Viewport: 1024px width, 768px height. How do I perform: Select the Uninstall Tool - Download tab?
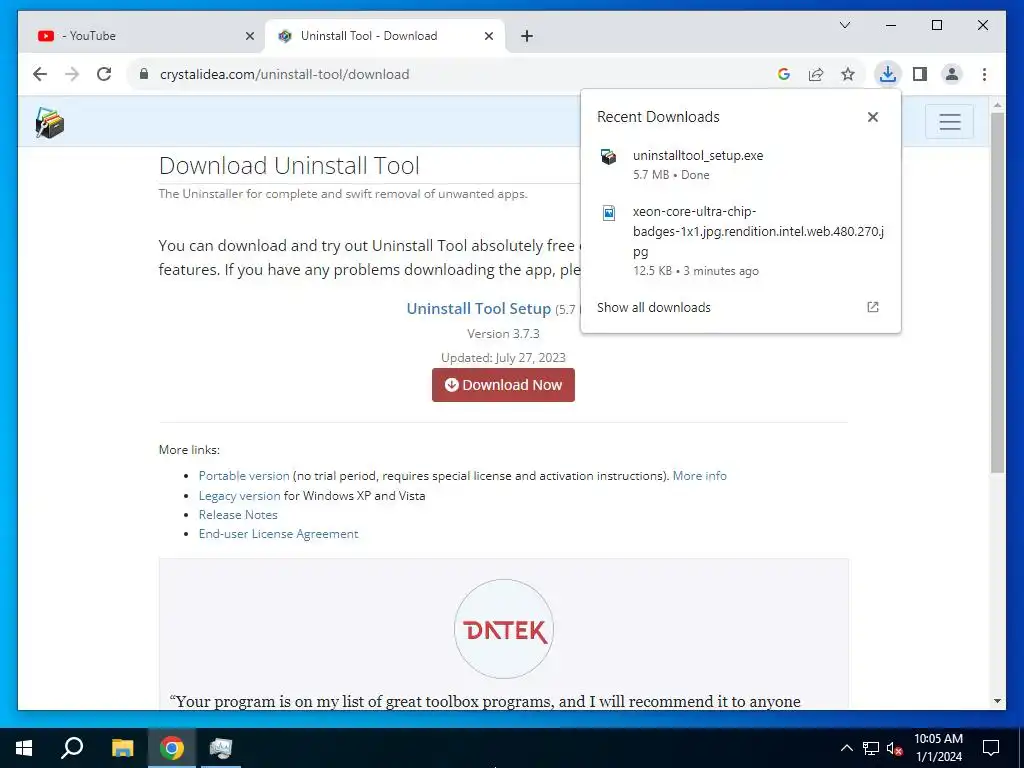tap(385, 36)
